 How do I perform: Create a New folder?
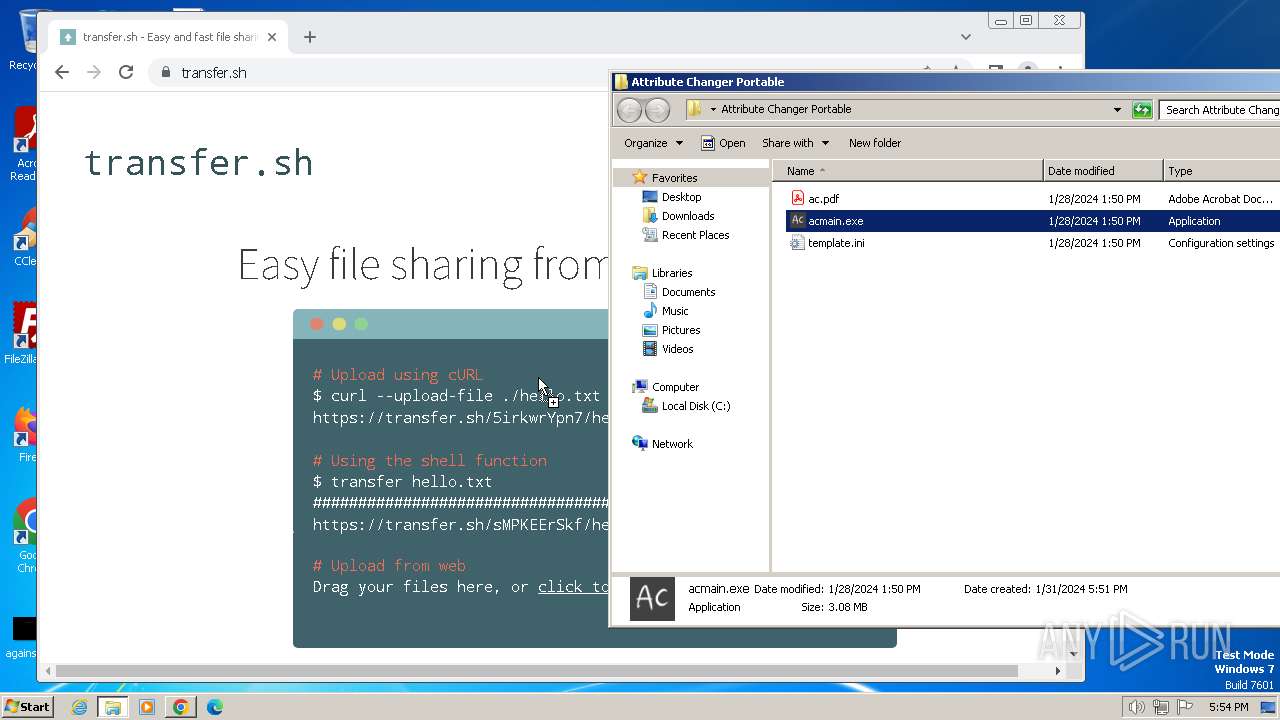point(875,143)
